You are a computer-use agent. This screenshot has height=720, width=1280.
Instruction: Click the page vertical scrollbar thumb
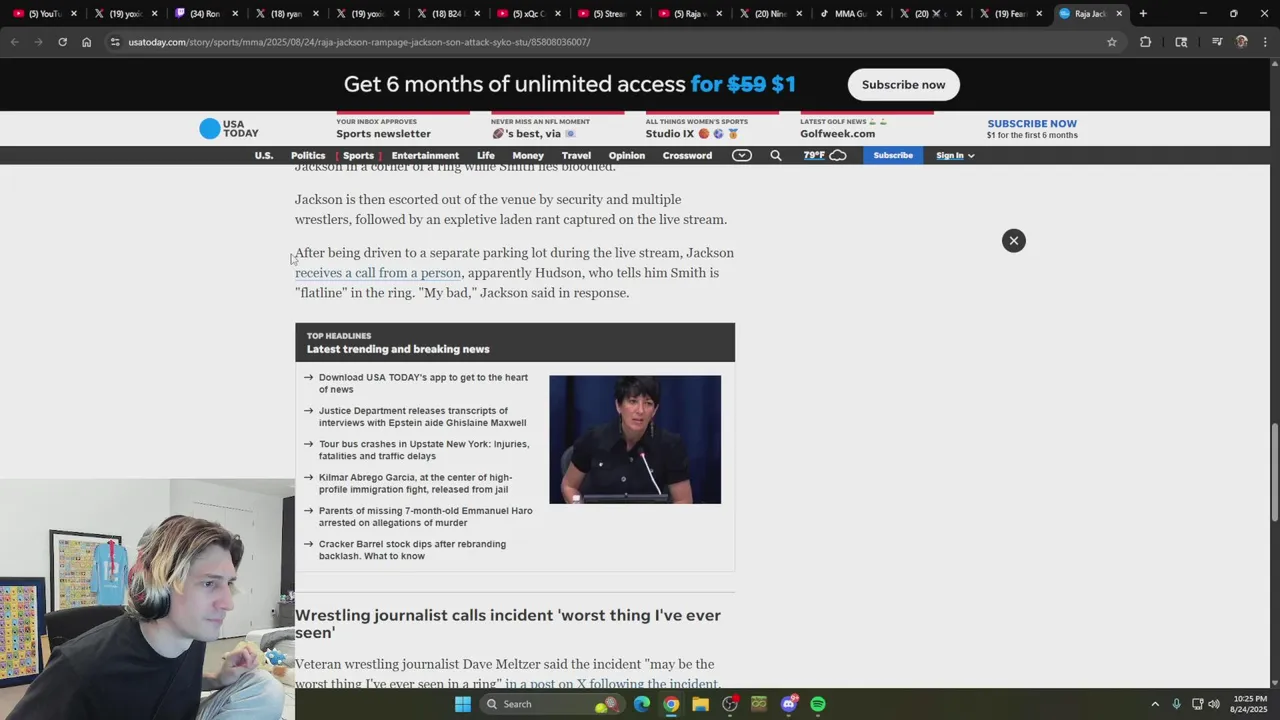coord(1274,472)
